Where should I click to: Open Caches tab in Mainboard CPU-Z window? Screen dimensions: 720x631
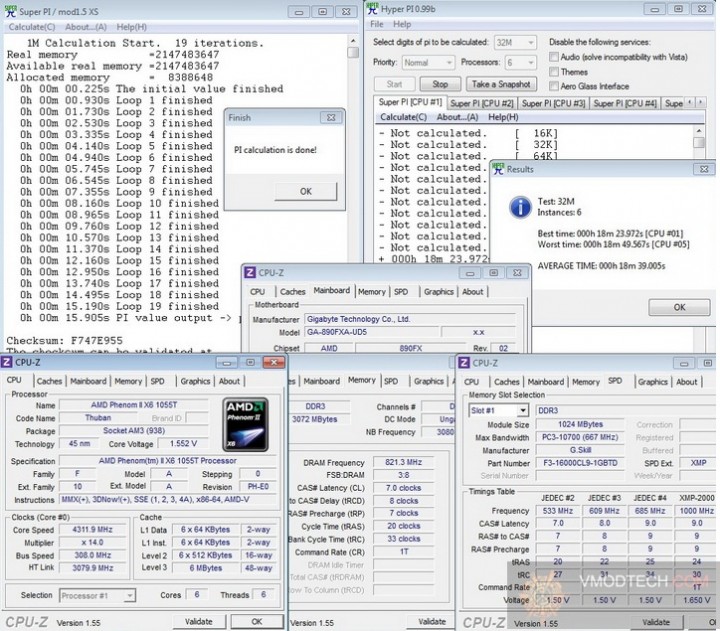pos(292,292)
